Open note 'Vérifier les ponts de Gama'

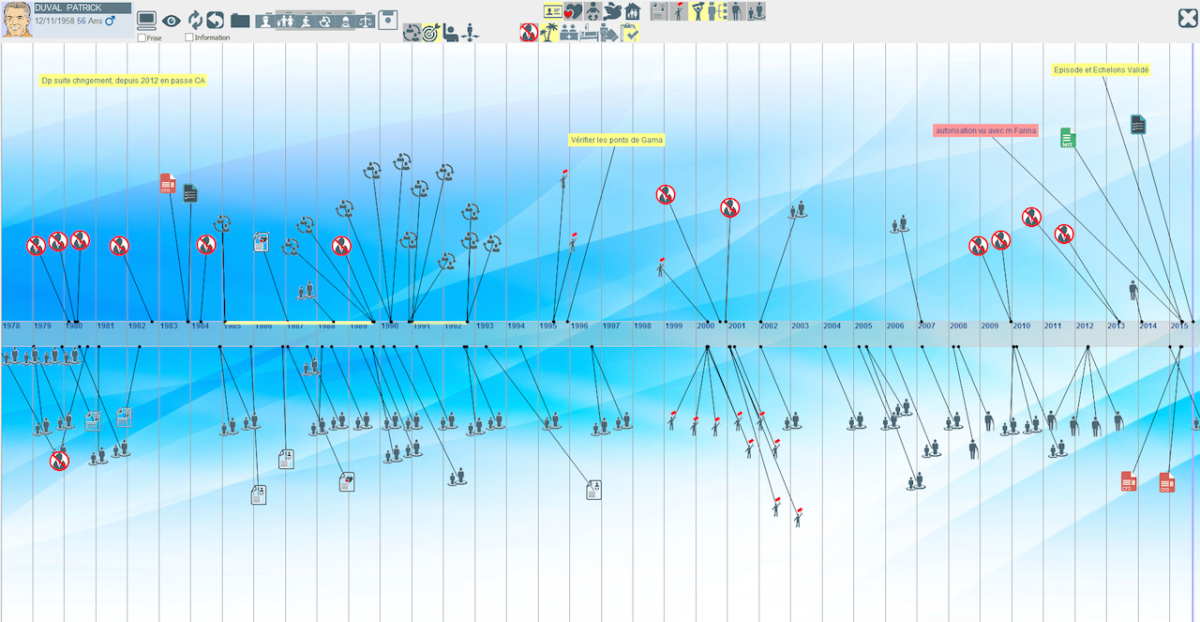(x=616, y=140)
